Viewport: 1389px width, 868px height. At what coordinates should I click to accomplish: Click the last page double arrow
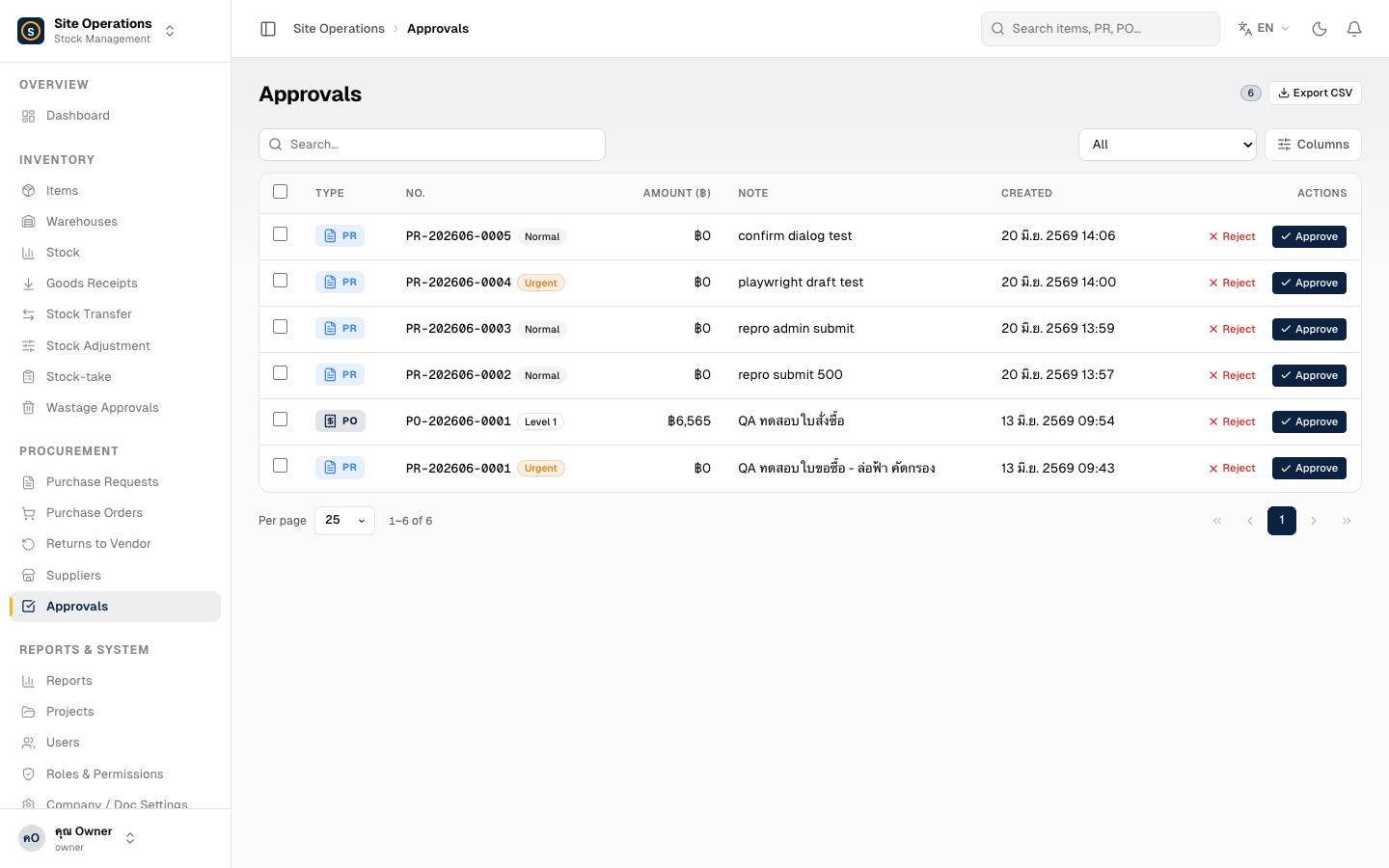point(1347,521)
